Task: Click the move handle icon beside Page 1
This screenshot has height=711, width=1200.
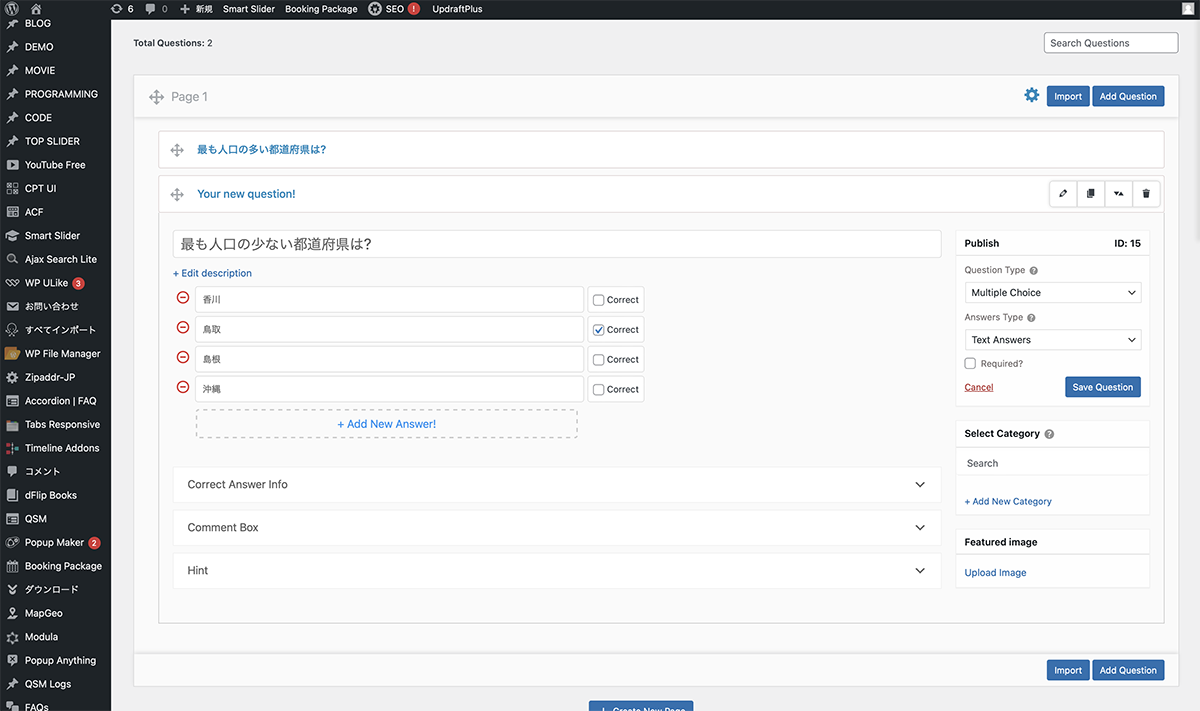Action: (157, 97)
